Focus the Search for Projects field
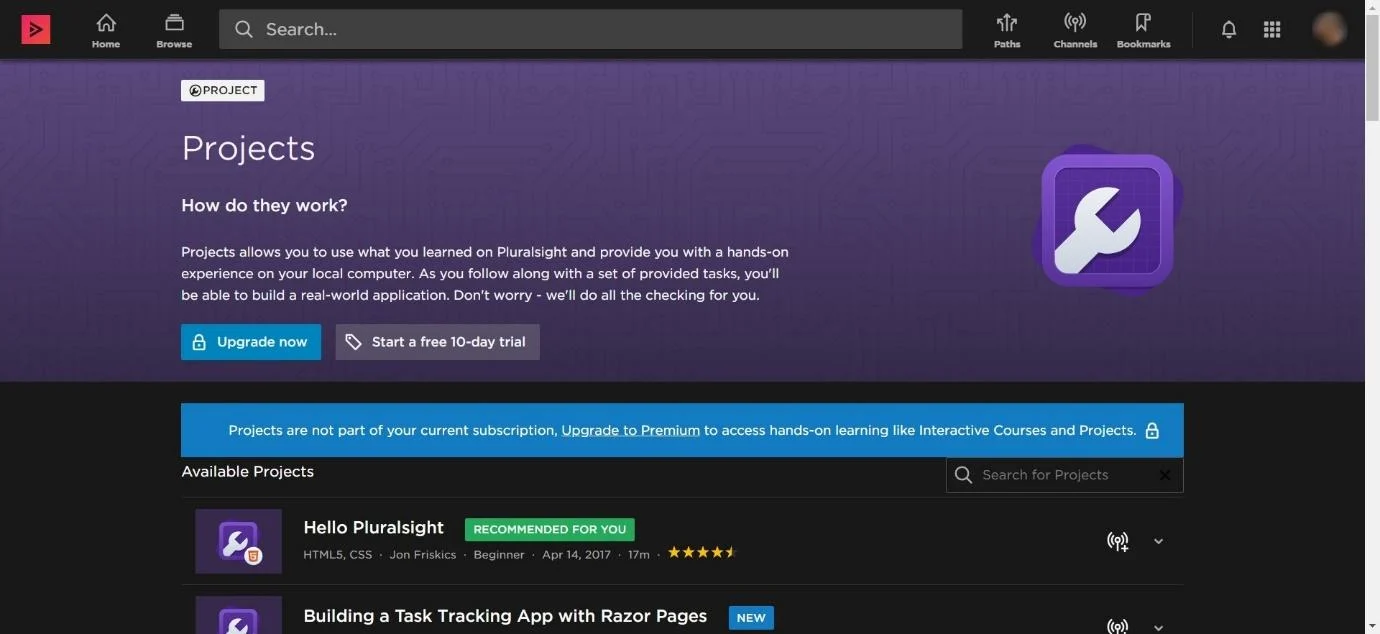Screen dimensions: 1380x634 pos(1064,475)
